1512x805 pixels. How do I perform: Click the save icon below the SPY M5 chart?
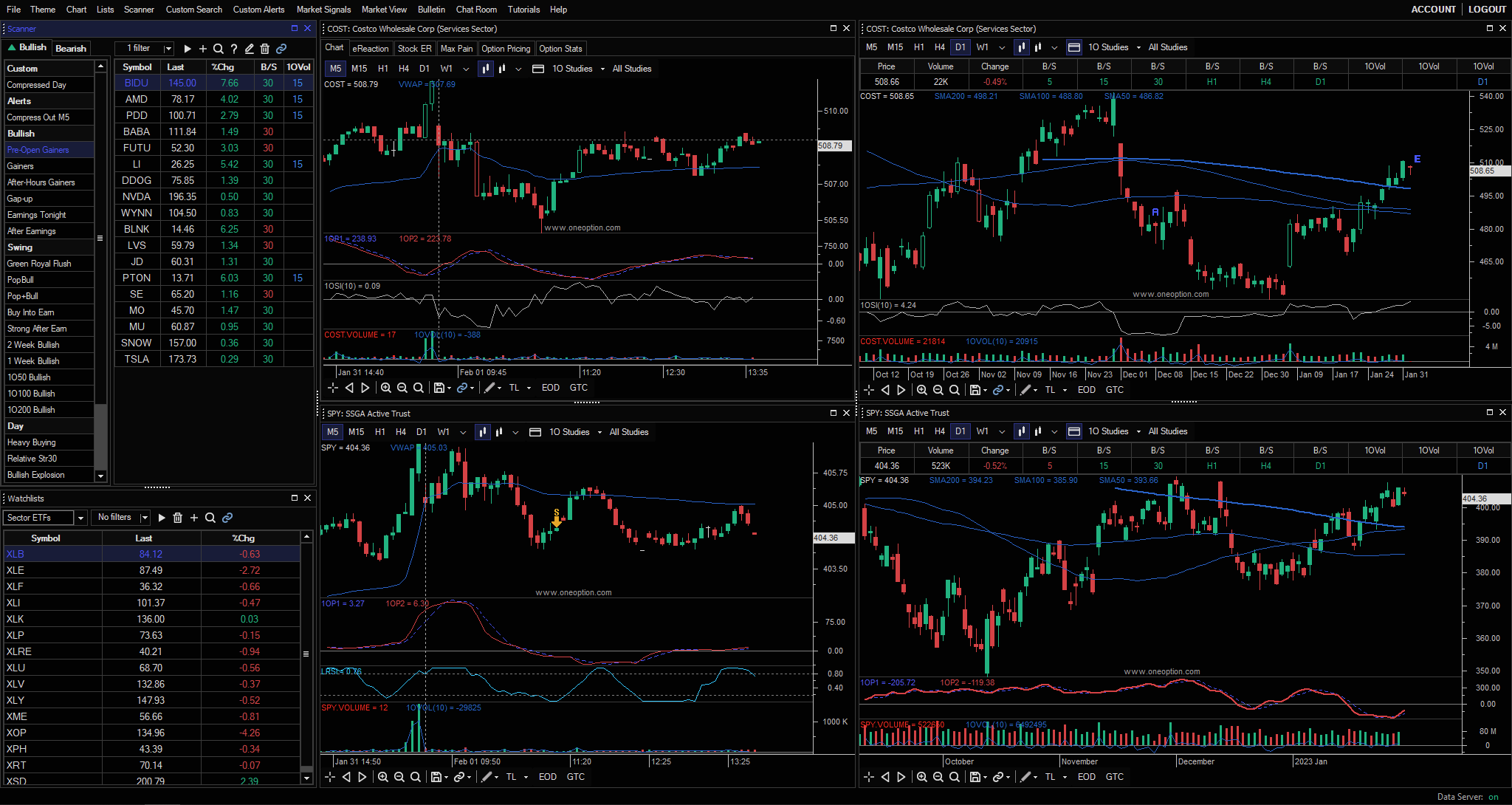click(x=437, y=777)
